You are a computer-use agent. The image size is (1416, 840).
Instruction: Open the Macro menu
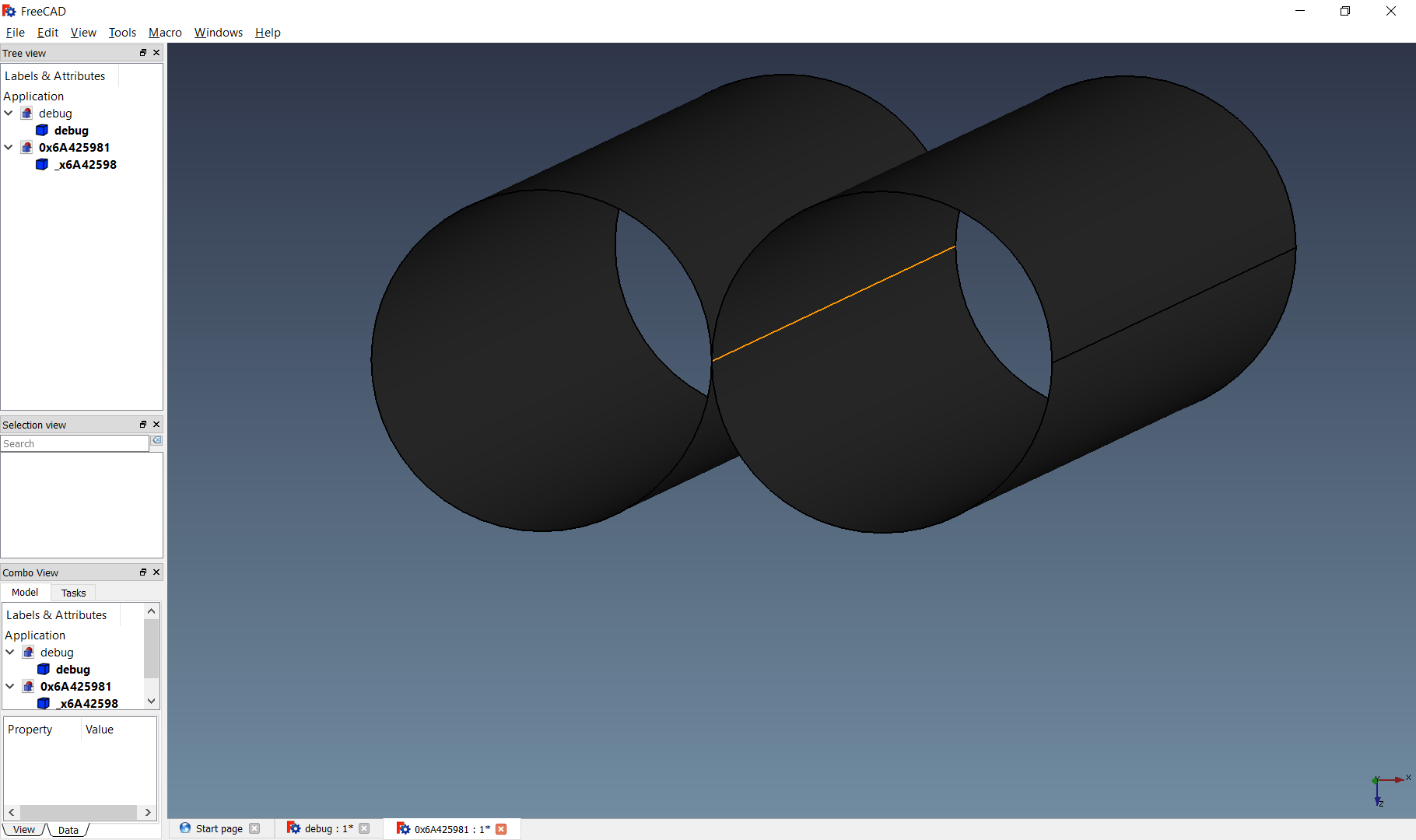[164, 32]
